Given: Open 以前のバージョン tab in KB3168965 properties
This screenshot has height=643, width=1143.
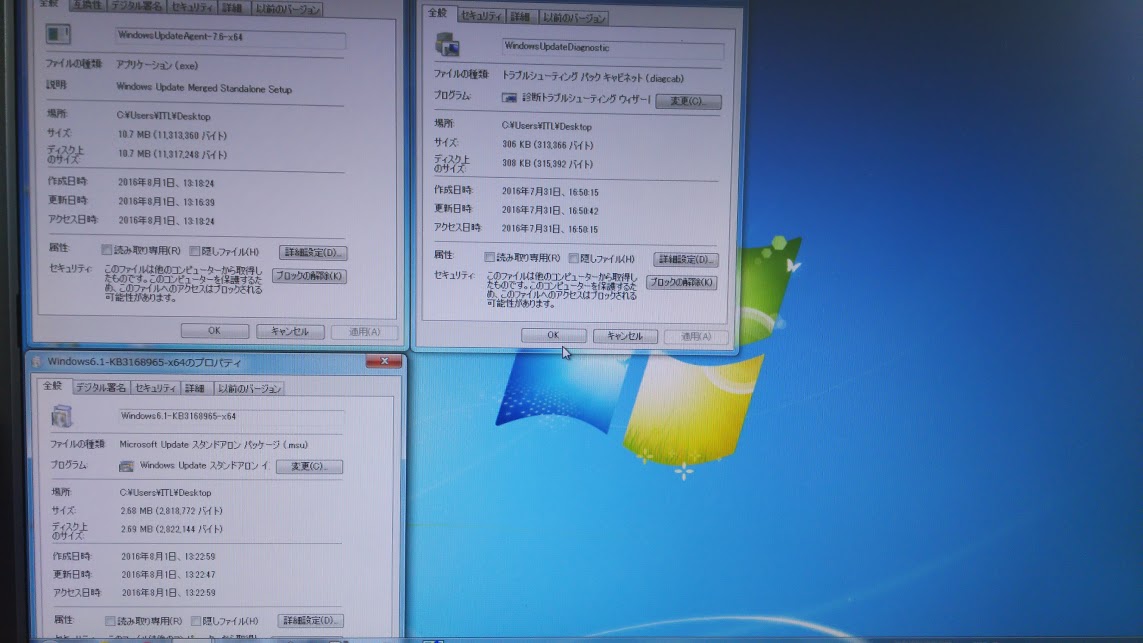Looking at the screenshot, I should (249, 389).
